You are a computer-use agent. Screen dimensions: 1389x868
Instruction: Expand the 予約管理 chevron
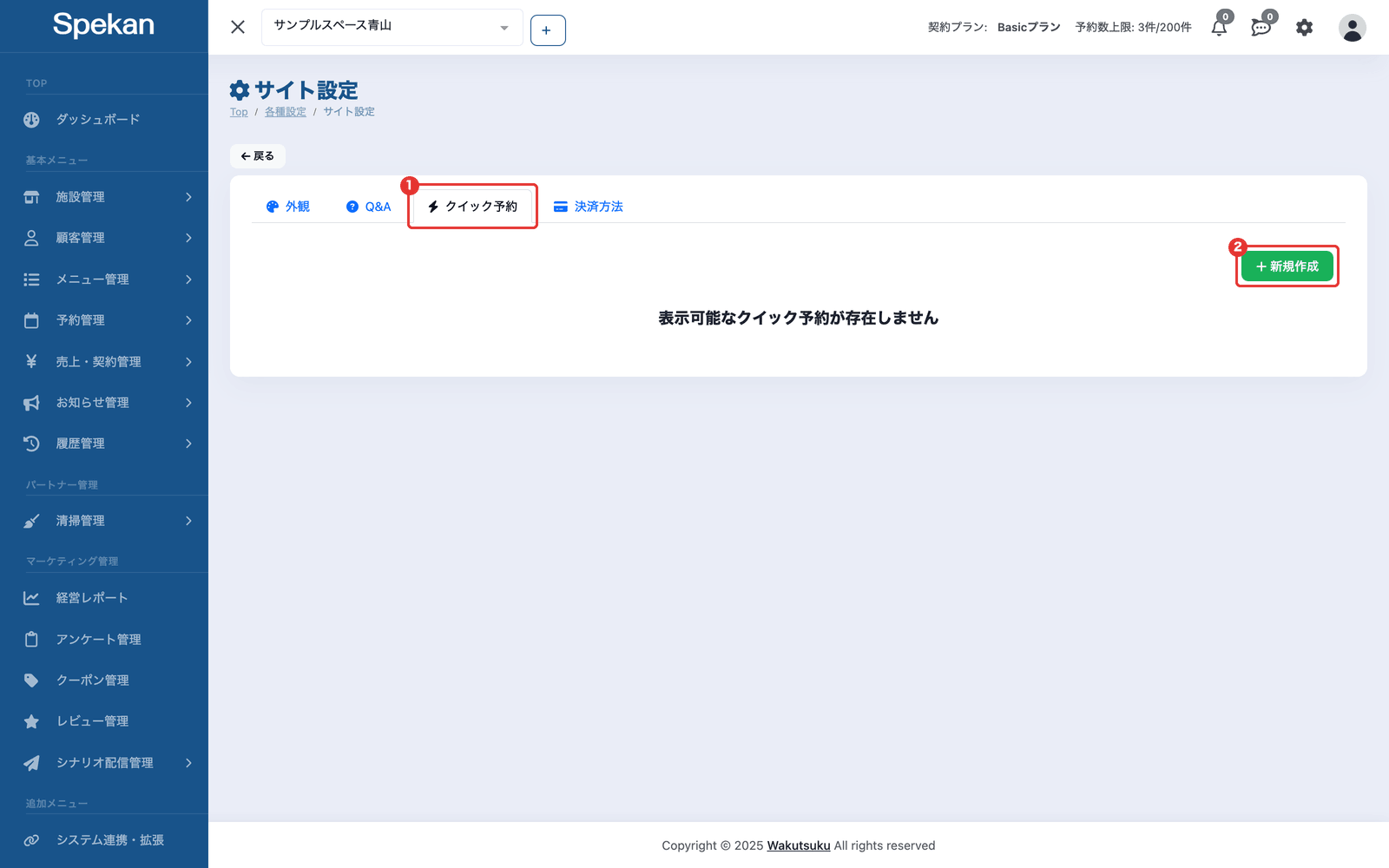188,320
